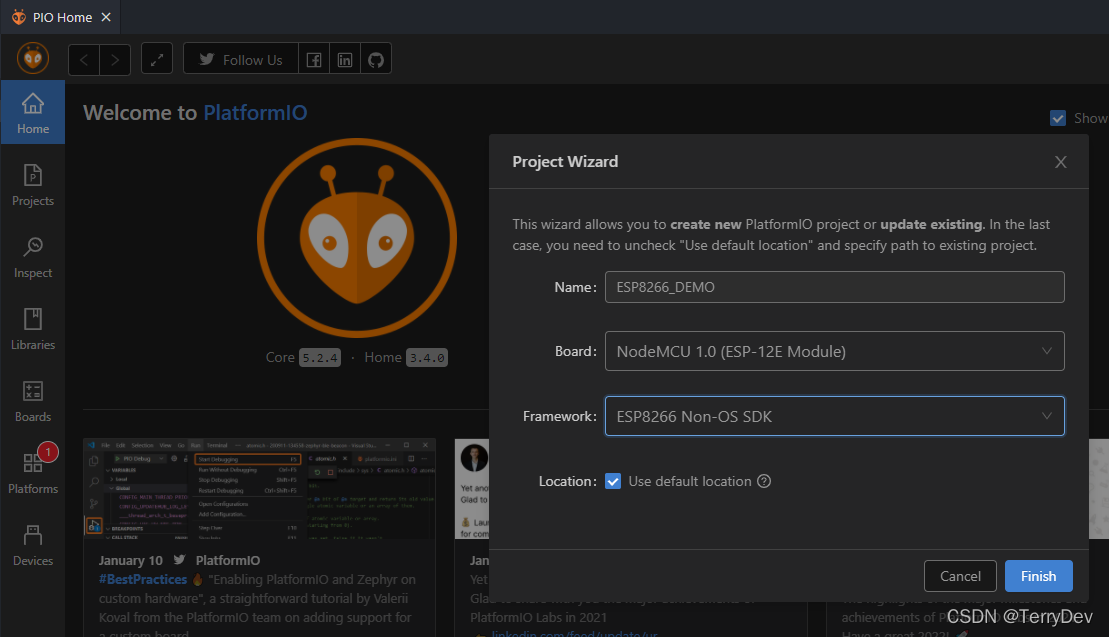This screenshot has height=637, width=1109.
Task: Open the Devices section in the sidebar
Action: click(33, 545)
